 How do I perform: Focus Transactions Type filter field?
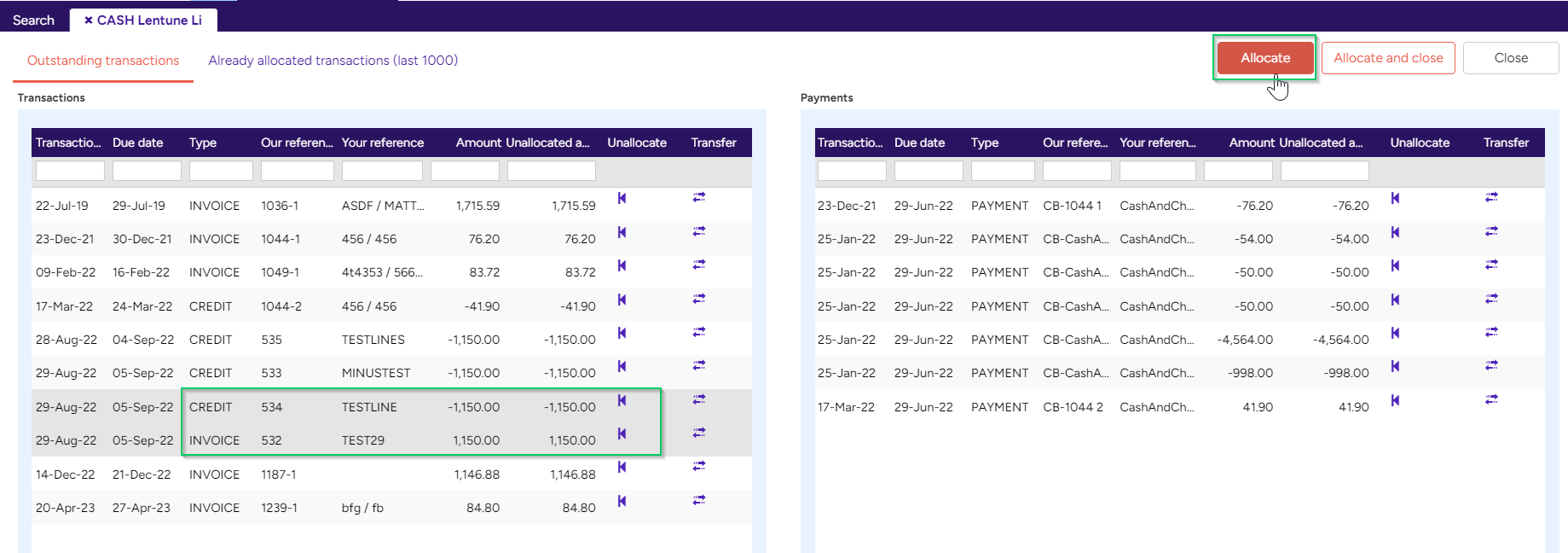tap(221, 171)
